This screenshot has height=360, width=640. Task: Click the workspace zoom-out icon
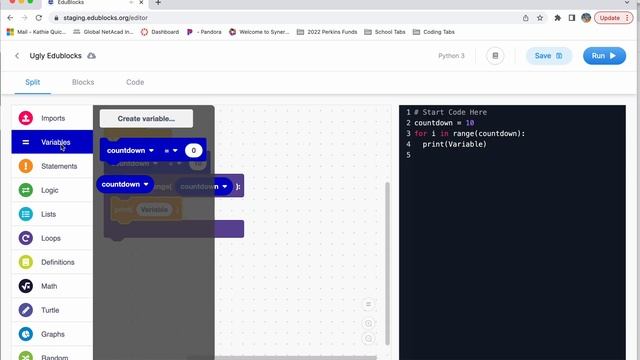coord(368,338)
